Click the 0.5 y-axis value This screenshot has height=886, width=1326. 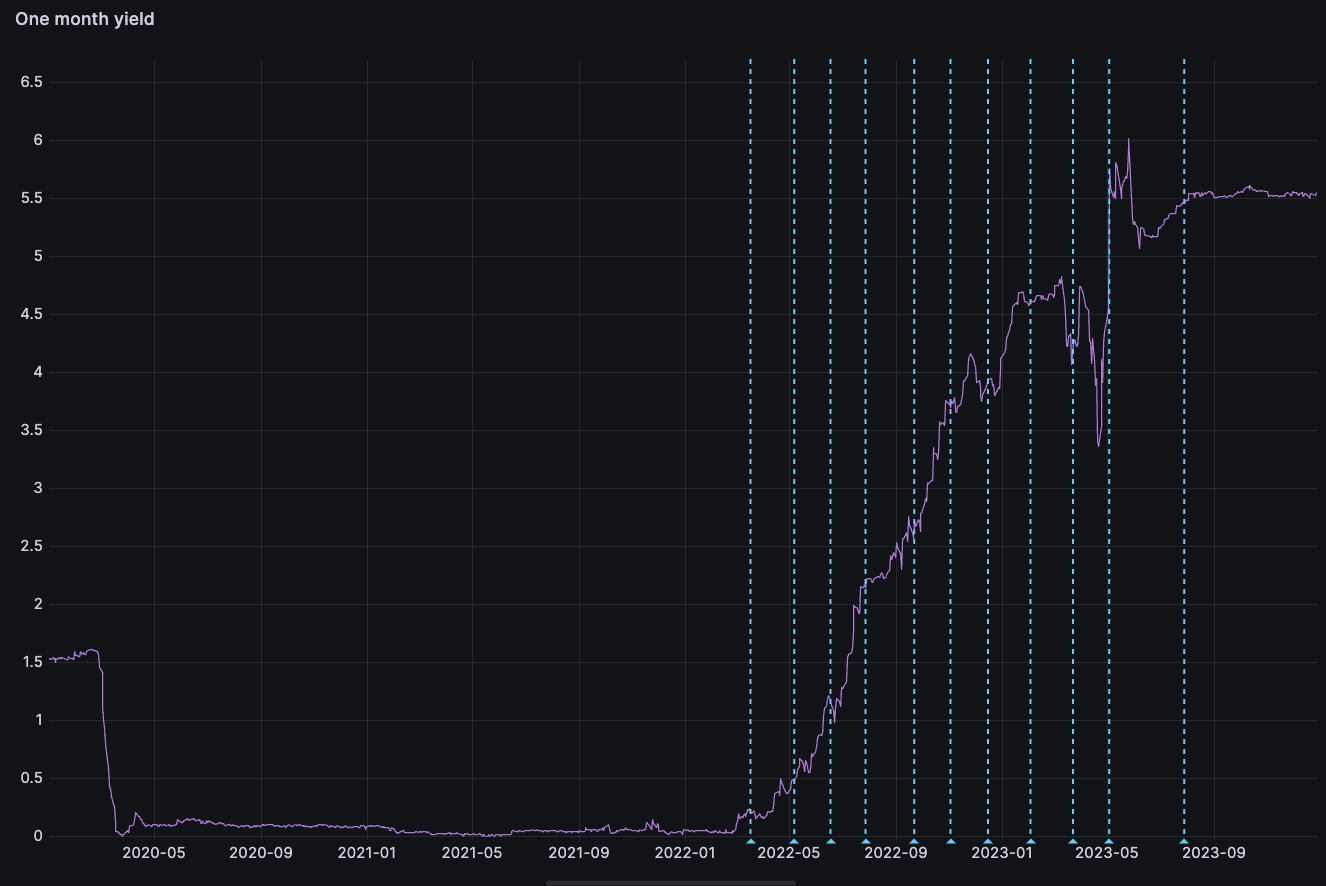31,778
